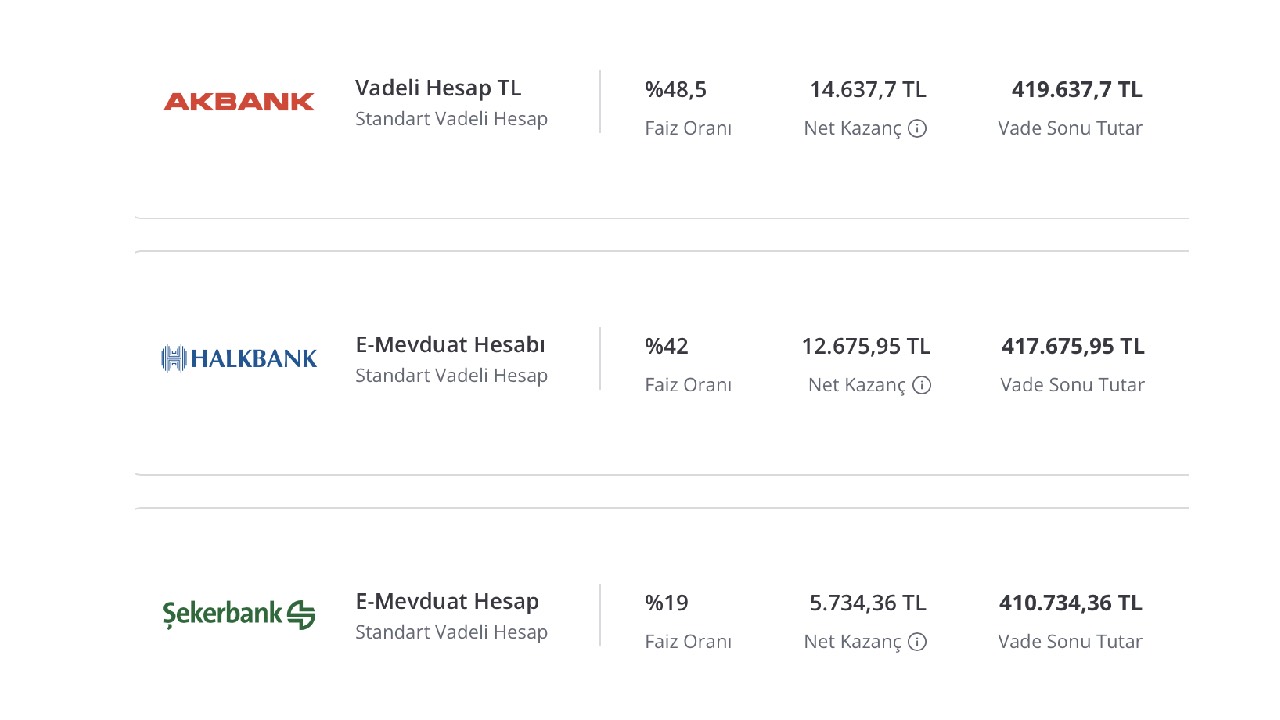Open Şekerbank Net Kazanç info icon
The height and width of the screenshot is (720, 1280).
[x=918, y=642]
